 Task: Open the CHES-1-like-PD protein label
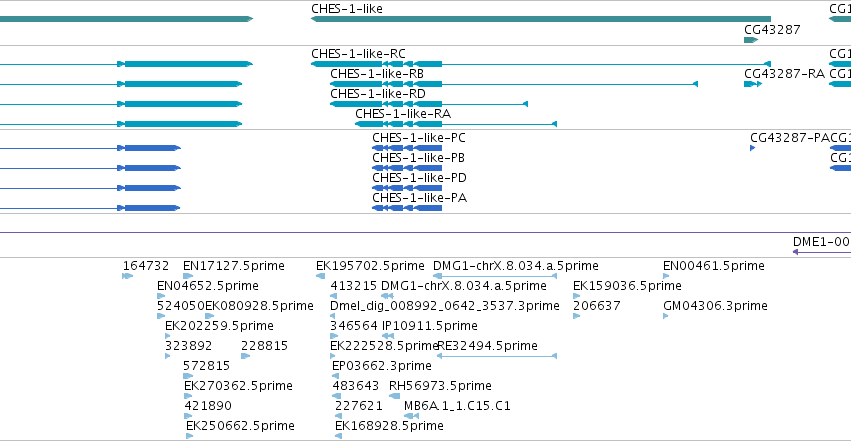(419, 178)
